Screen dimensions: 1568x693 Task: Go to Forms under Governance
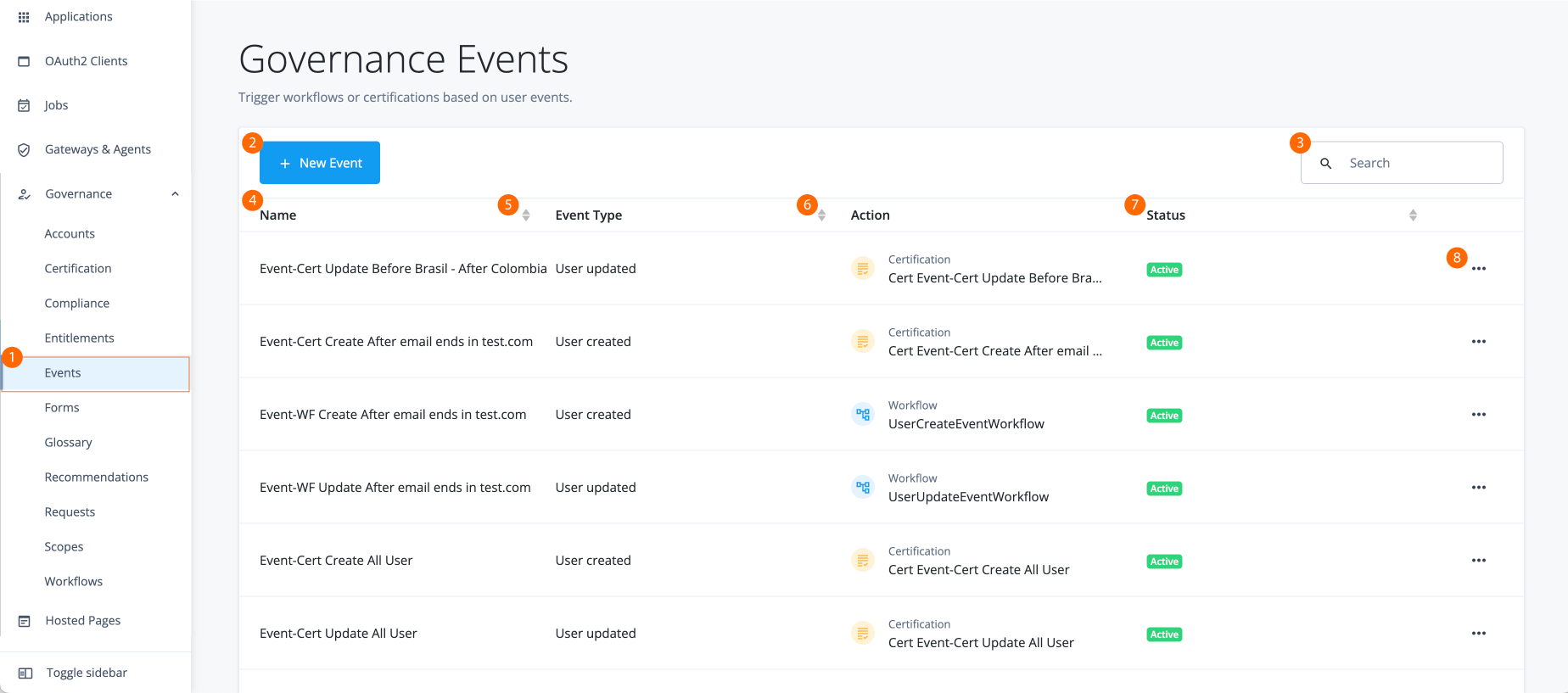tap(62, 408)
